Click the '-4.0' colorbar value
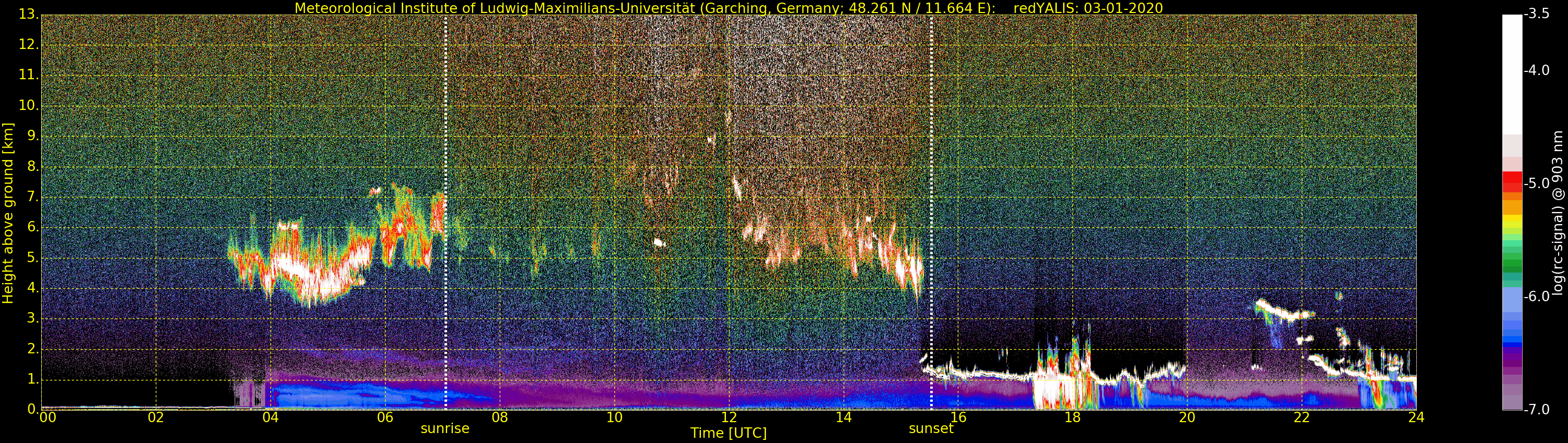The image size is (1568, 443). pyautogui.click(x=1536, y=70)
